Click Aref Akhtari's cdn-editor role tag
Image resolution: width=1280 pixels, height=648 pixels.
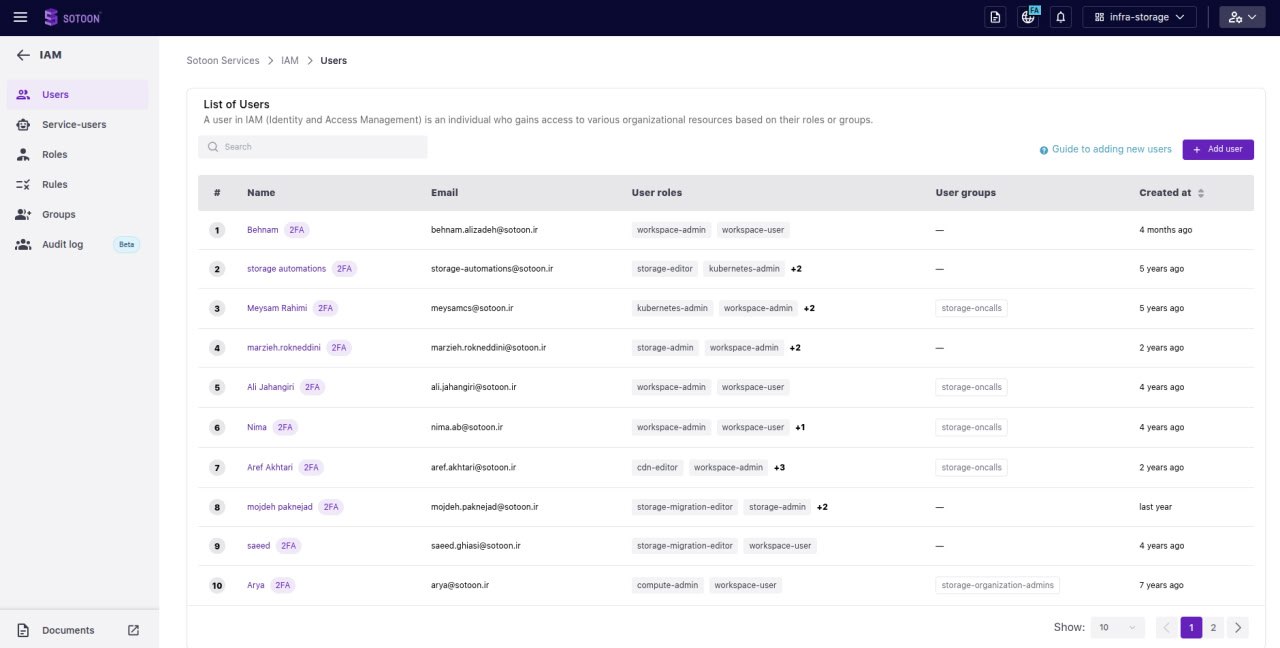click(x=657, y=467)
